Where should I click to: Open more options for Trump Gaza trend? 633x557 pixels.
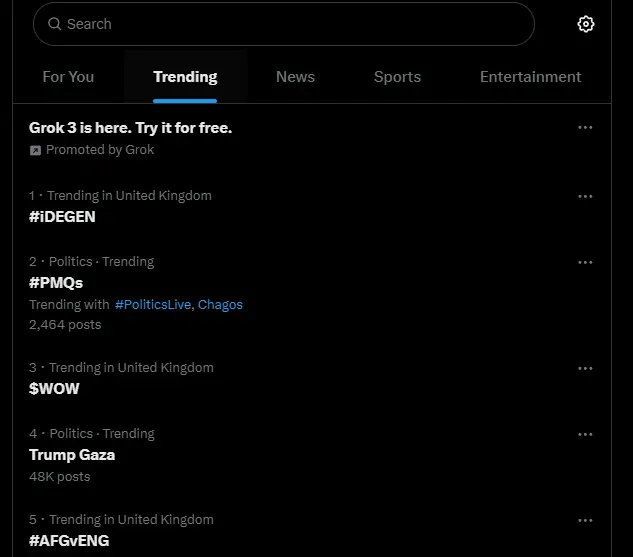[585, 434]
